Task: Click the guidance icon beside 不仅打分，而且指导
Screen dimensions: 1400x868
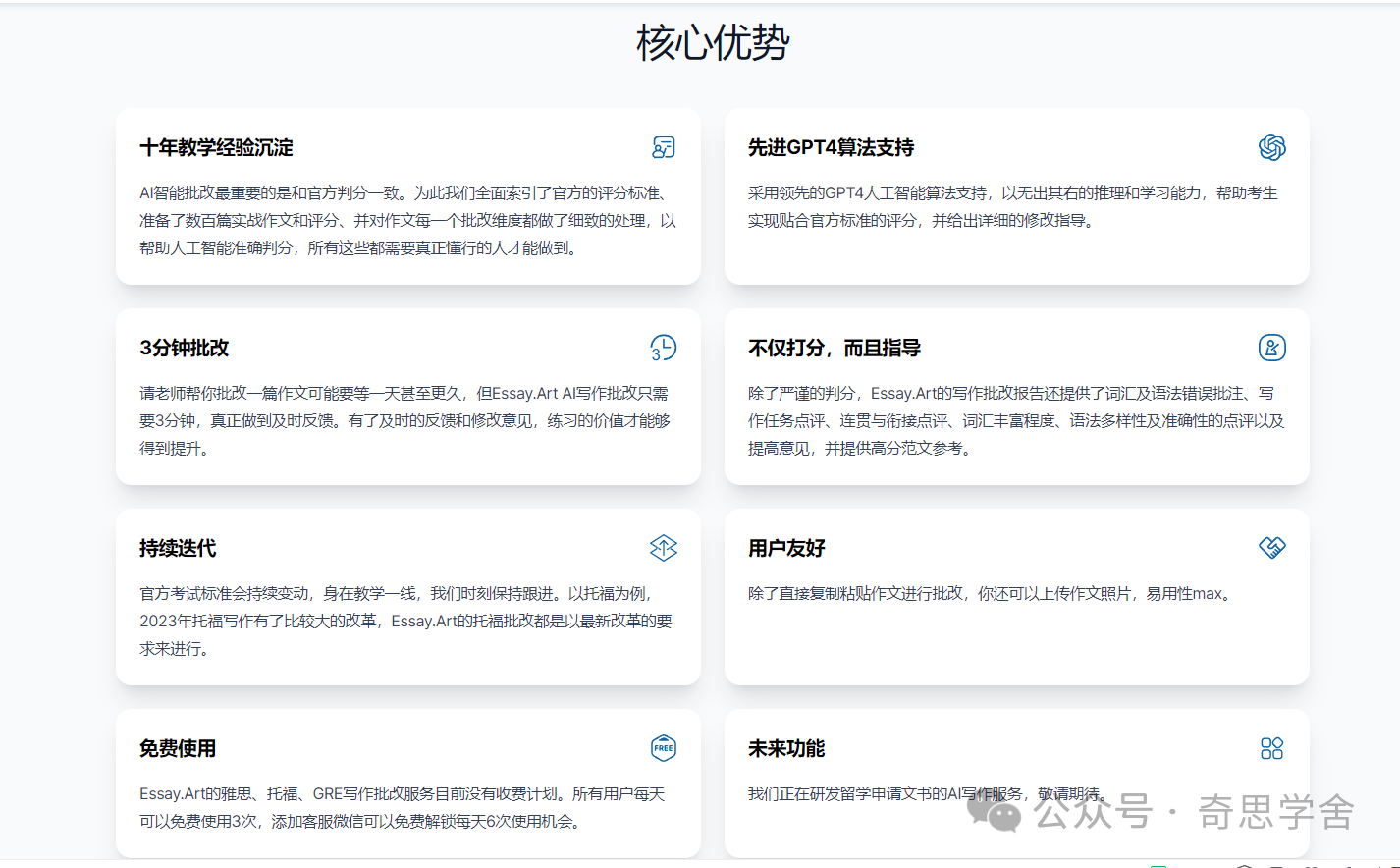Action: click(x=1271, y=348)
